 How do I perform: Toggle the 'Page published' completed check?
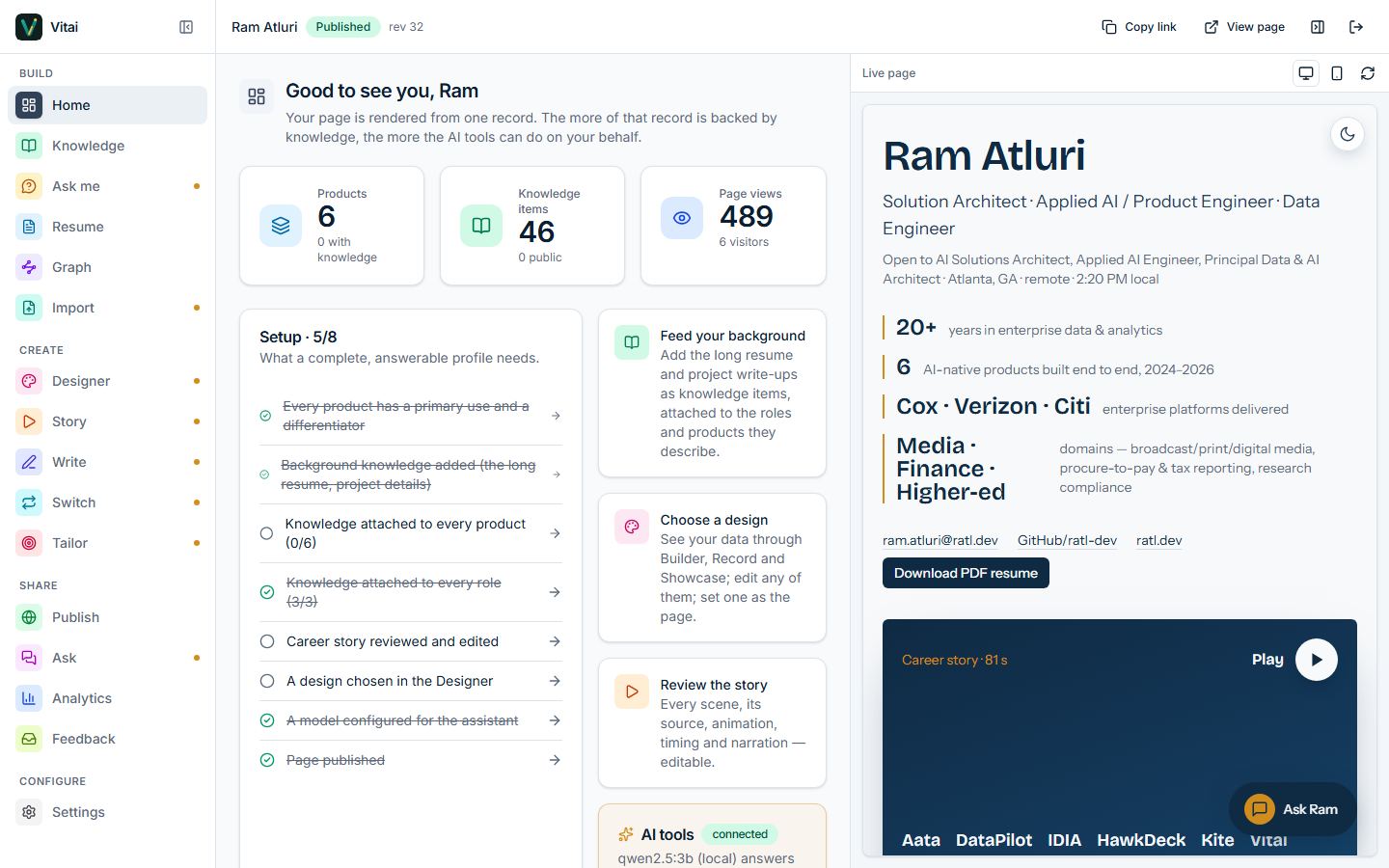(x=267, y=760)
